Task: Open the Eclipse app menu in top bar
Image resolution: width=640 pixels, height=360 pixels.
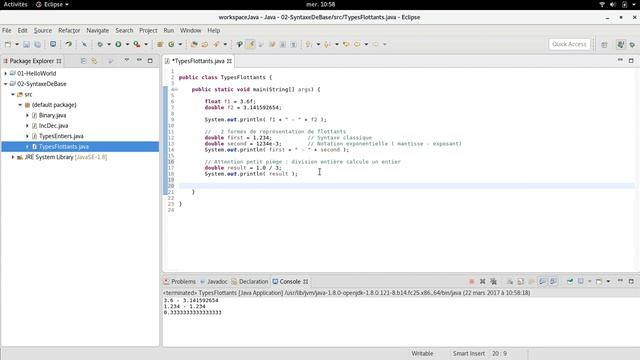Action: tap(52, 4)
